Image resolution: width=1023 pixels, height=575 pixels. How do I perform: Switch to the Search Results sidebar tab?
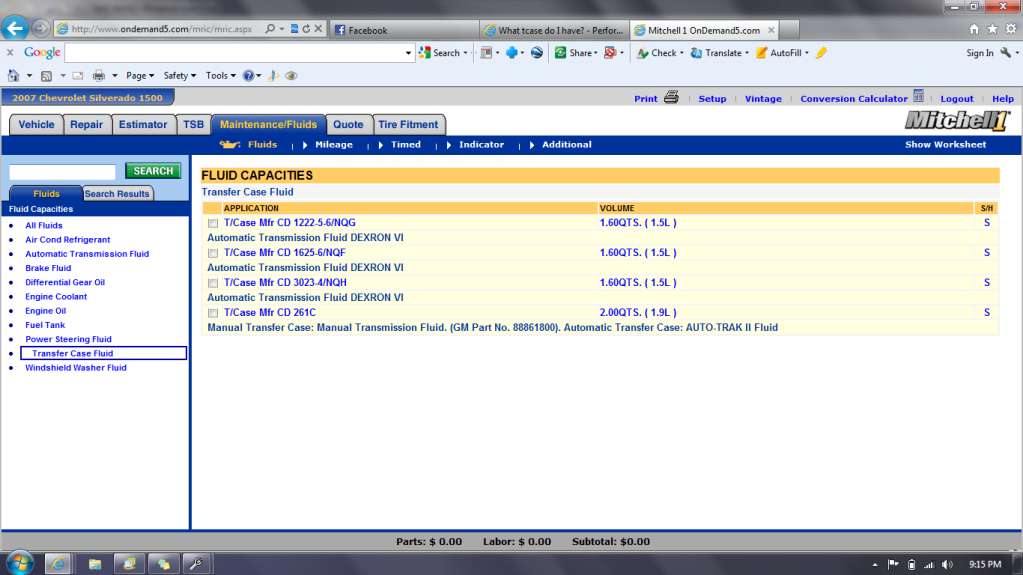point(117,194)
